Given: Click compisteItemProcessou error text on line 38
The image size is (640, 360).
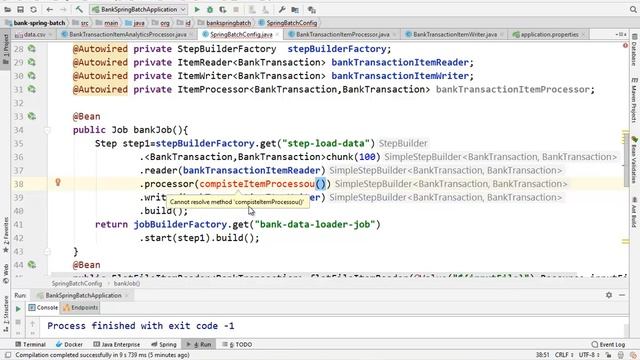Looking at the screenshot, I should (x=257, y=184).
